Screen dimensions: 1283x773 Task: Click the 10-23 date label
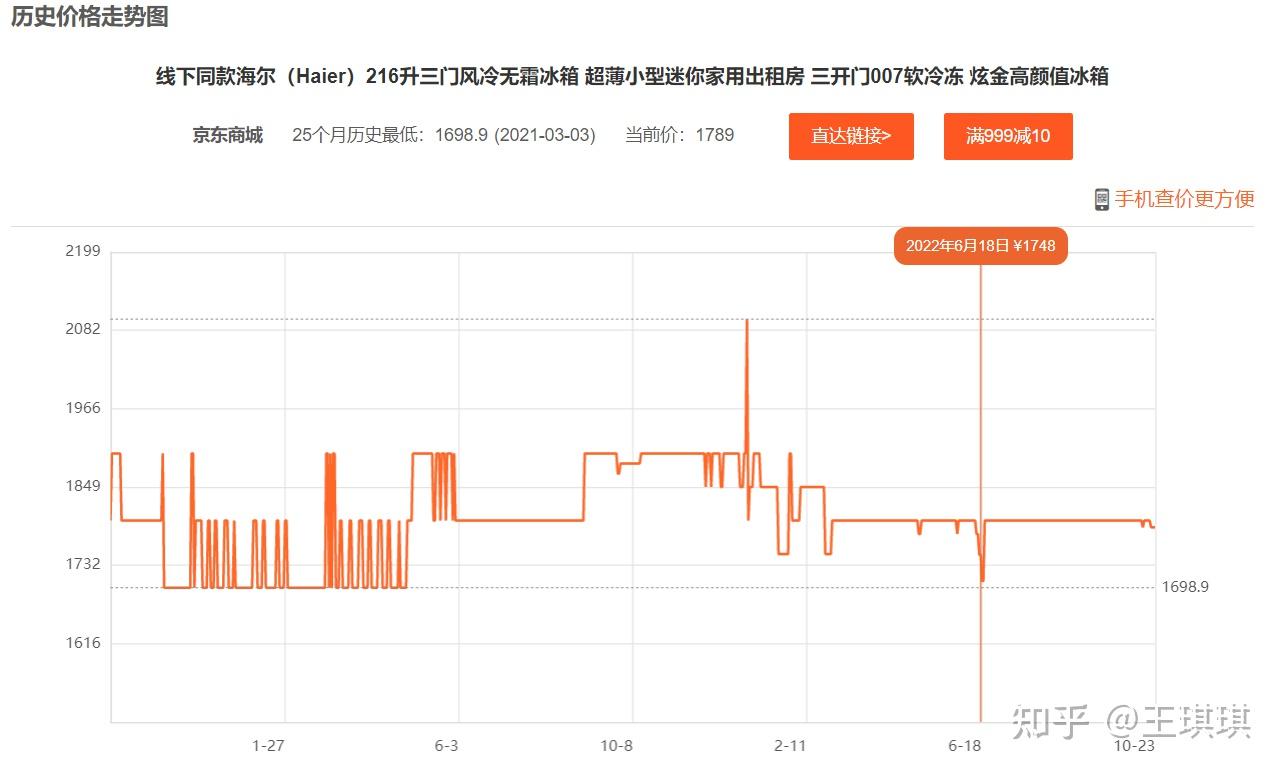(1134, 746)
